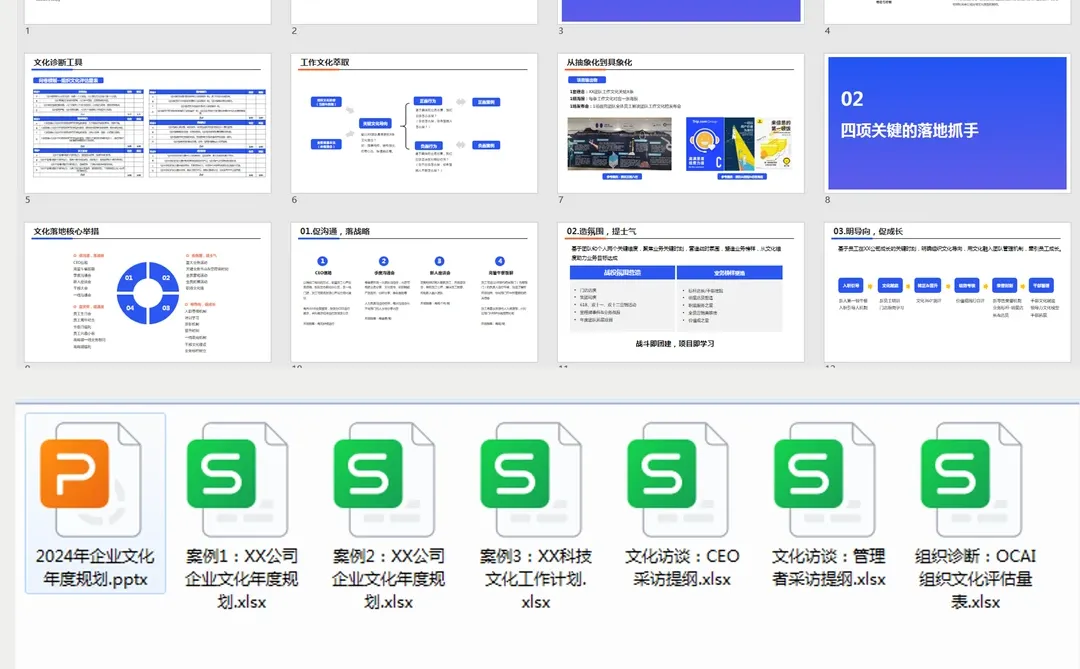
Task: Select the 02.造氛围，提士气 slide thumbnail
Action: (x=680, y=290)
